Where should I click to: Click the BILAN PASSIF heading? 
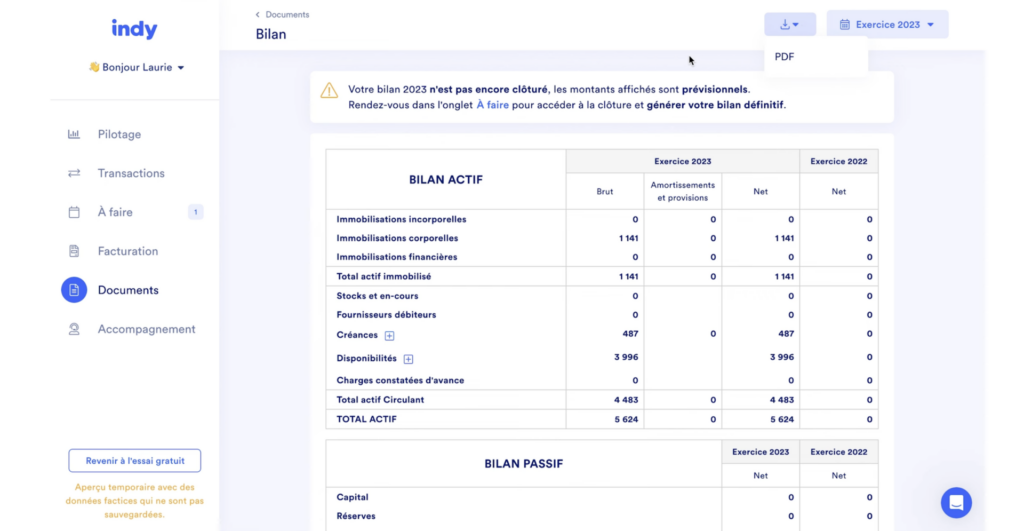point(523,464)
